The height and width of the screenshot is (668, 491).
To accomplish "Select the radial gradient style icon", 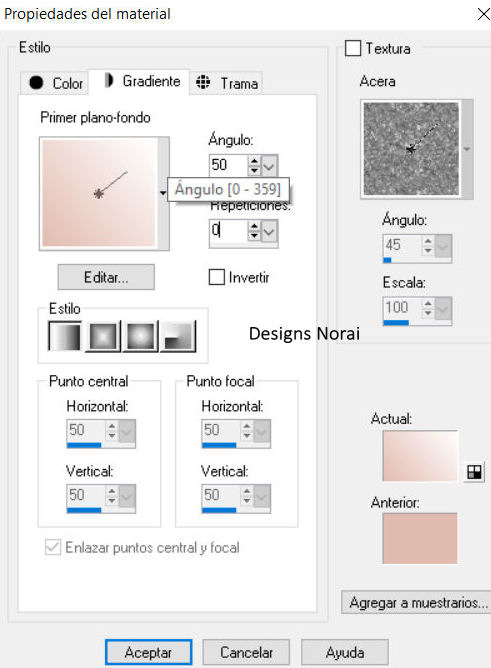I will 178,336.
